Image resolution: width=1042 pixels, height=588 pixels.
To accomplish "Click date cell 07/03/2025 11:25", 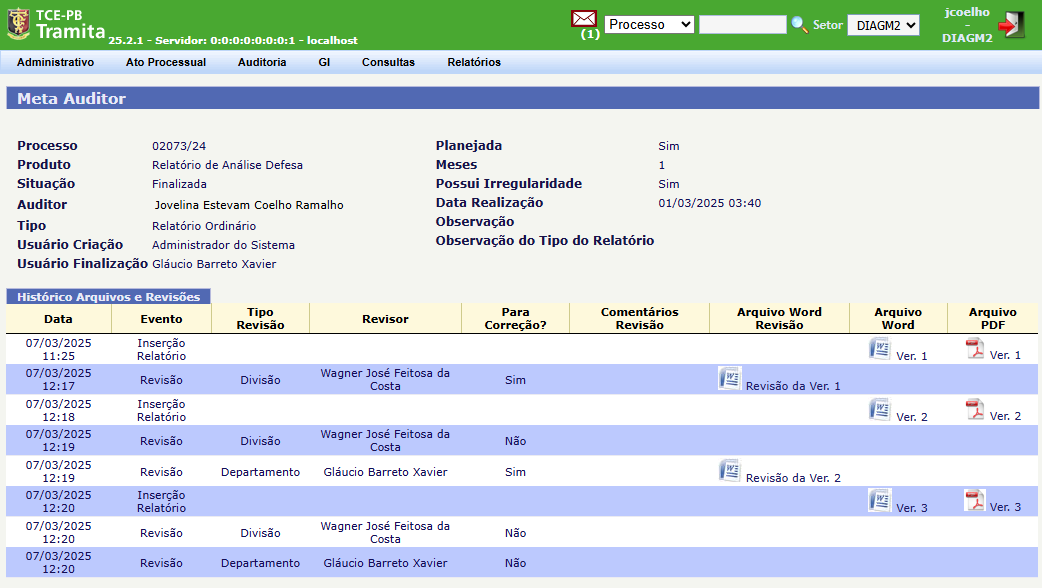I will pyautogui.click(x=58, y=349).
